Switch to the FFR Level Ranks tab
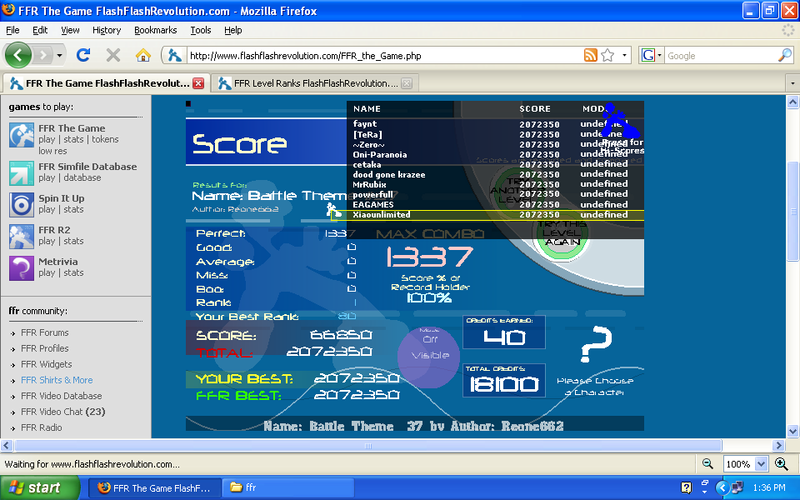 [309, 83]
